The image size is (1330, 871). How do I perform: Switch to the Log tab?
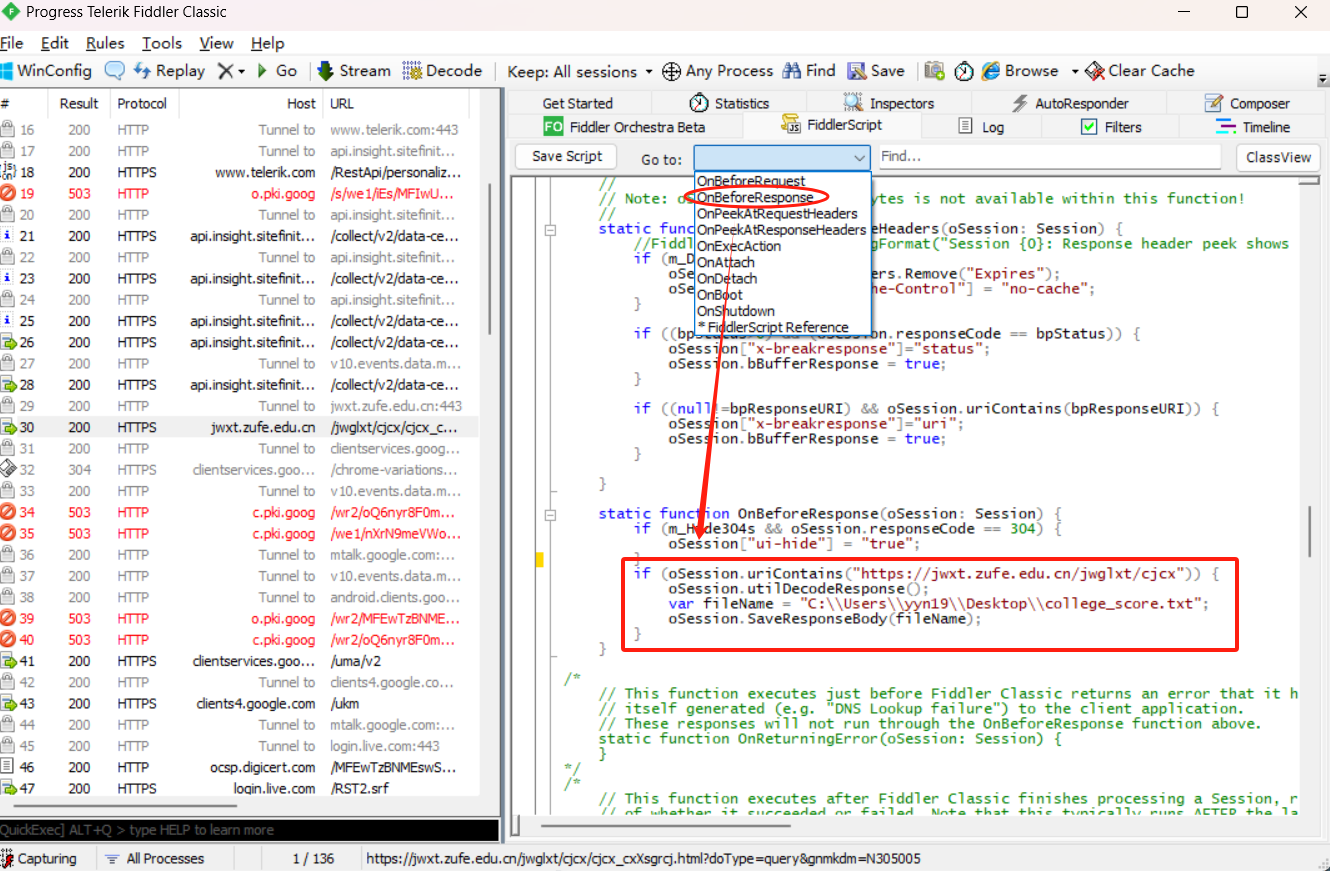point(980,127)
